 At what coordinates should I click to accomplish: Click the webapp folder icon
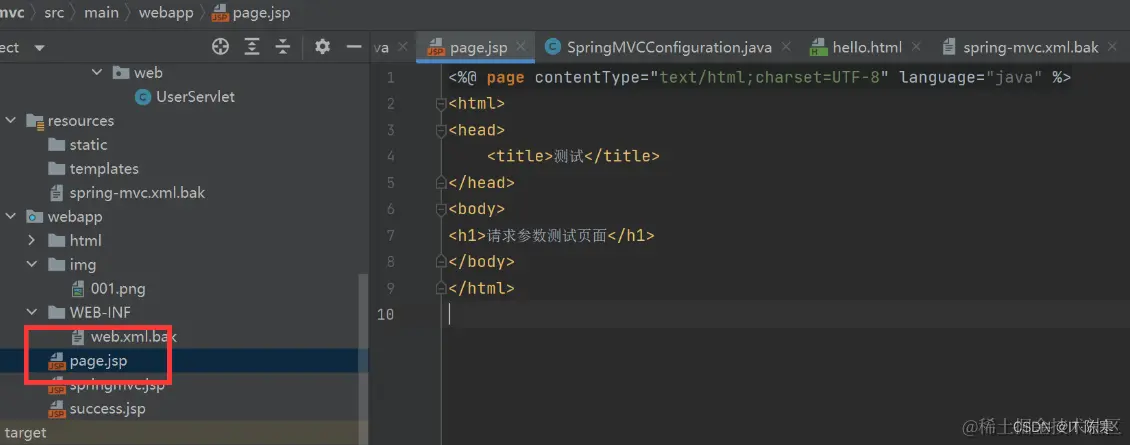[x=35, y=216]
